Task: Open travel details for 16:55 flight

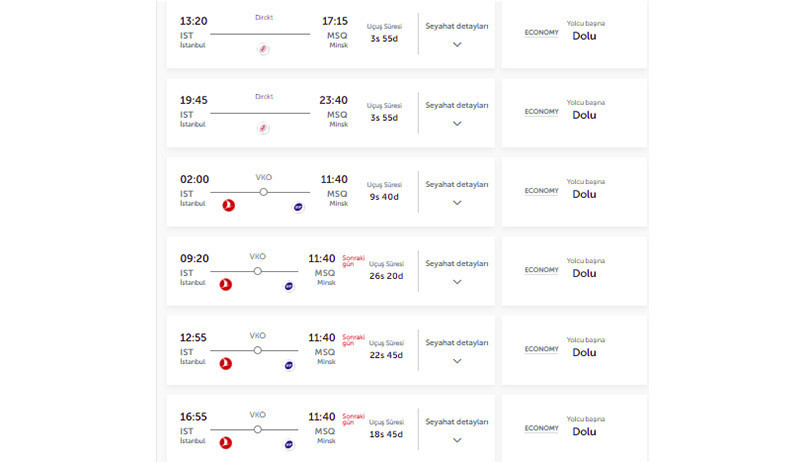Action: [457, 430]
